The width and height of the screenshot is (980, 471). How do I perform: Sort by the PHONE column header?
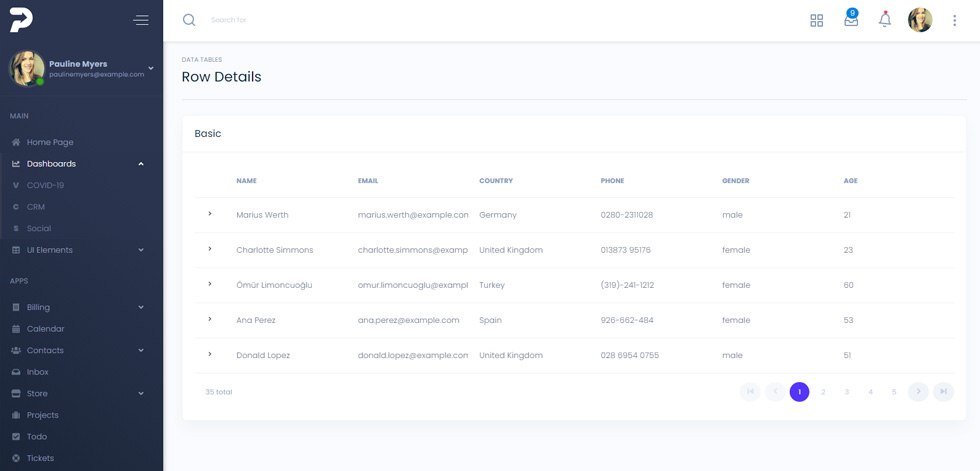[612, 181]
